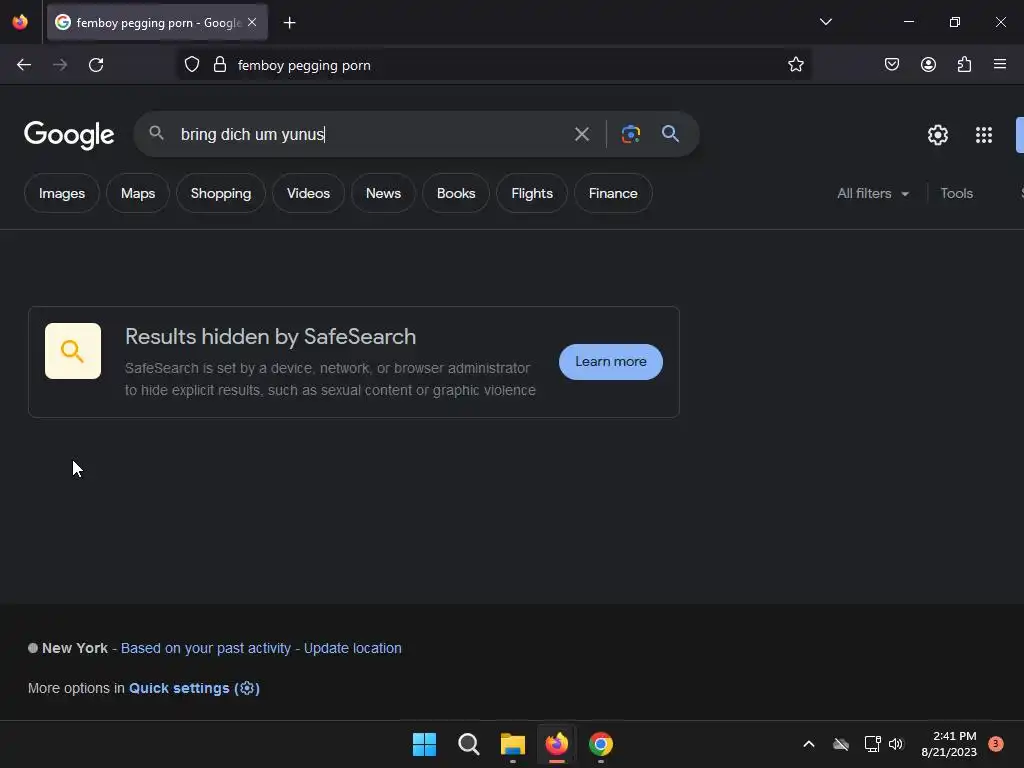
Task: Focus the Firefox address bar
Action: [496, 65]
